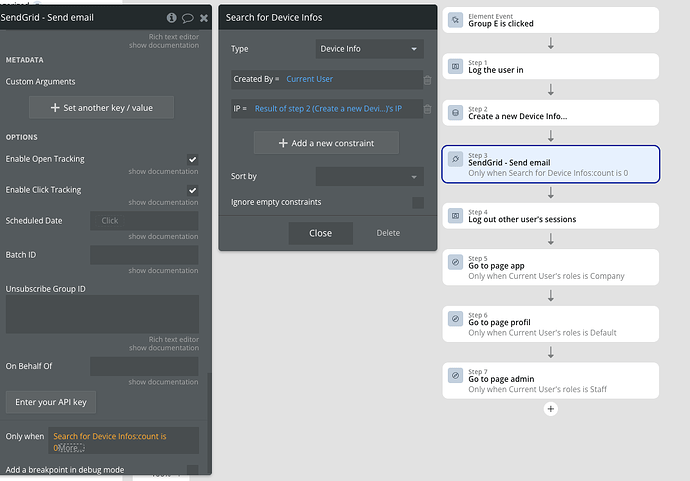Select Step 4 Log out other user's sessions

(x=551, y=216)
